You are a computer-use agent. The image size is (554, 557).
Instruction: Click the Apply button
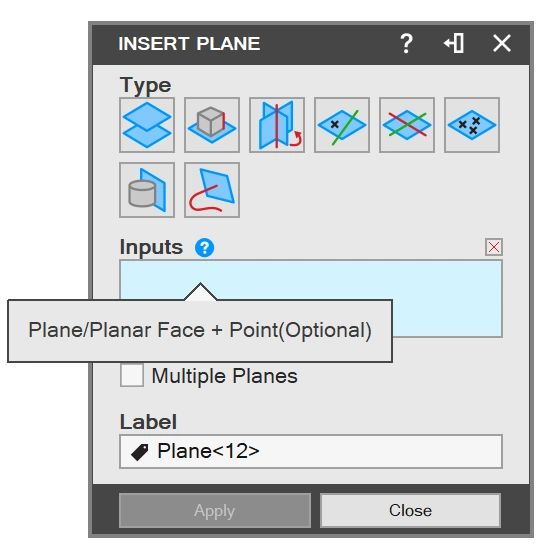coord(215,510)
